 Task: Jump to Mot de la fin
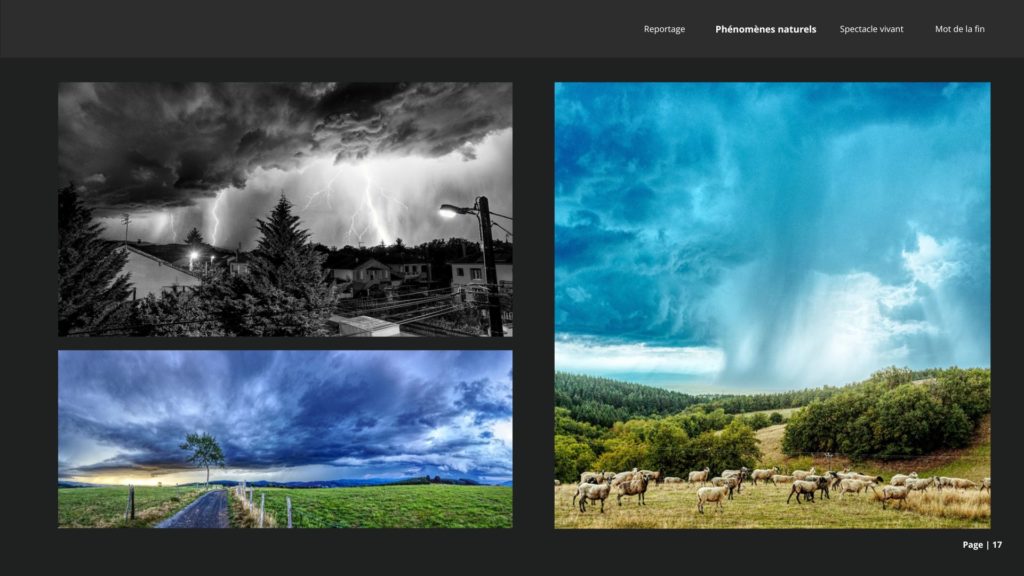point(959,29)
